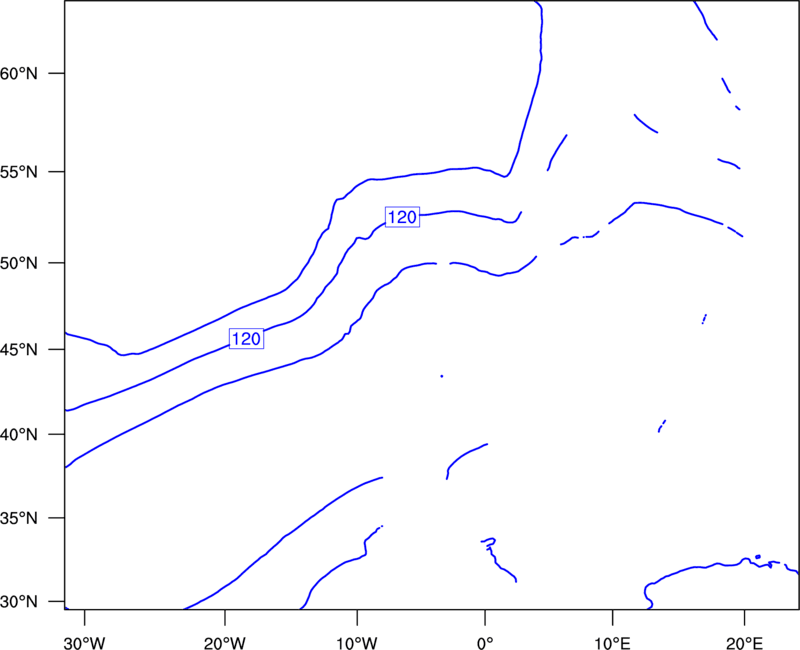The image size is (800, 650).
Task: Select the 30°N latitude label
Action: 19,602
